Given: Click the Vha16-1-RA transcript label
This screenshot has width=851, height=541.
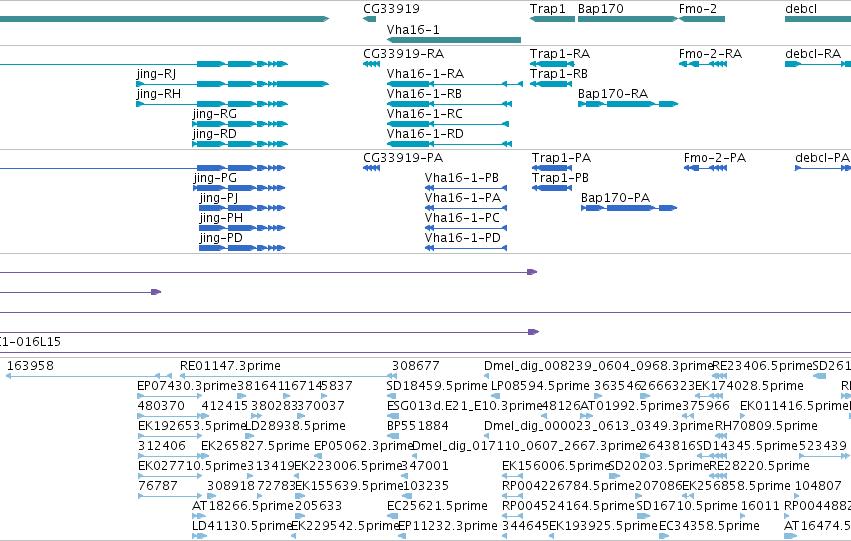Looking at the screenshot, I should [426, 74].
